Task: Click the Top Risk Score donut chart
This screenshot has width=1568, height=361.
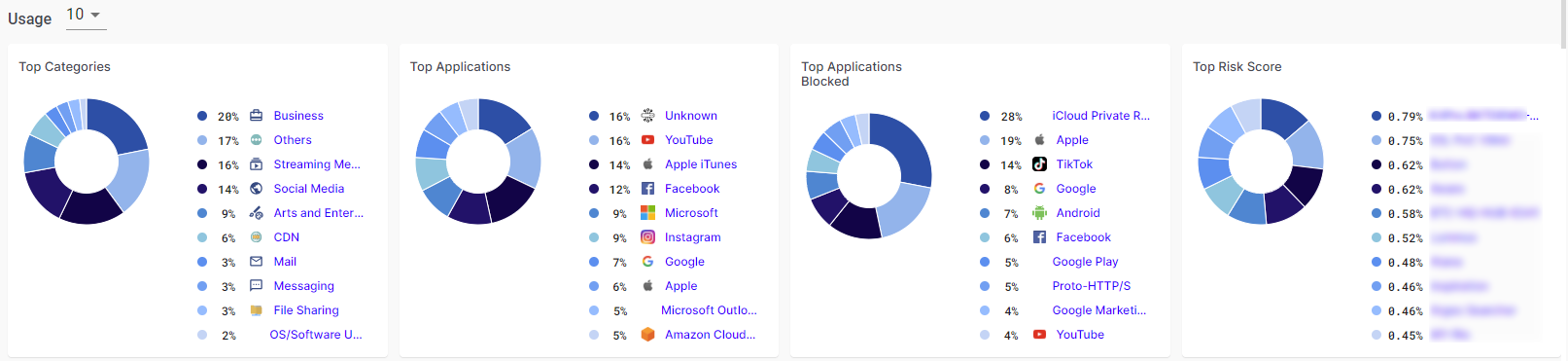Action: tap(1261, 162)
